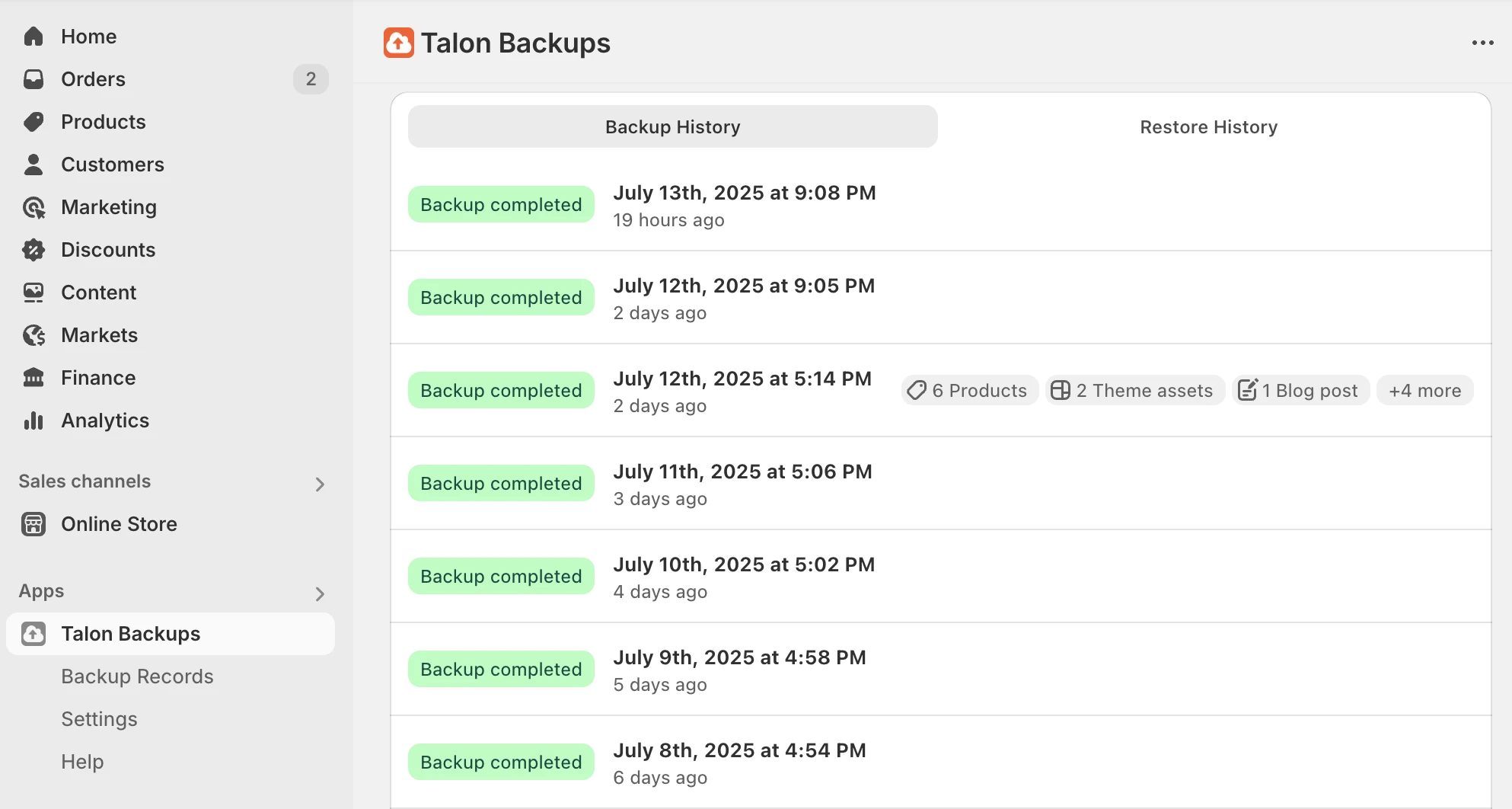Reveal hidden items via '+4 more'

[1424, 390]
